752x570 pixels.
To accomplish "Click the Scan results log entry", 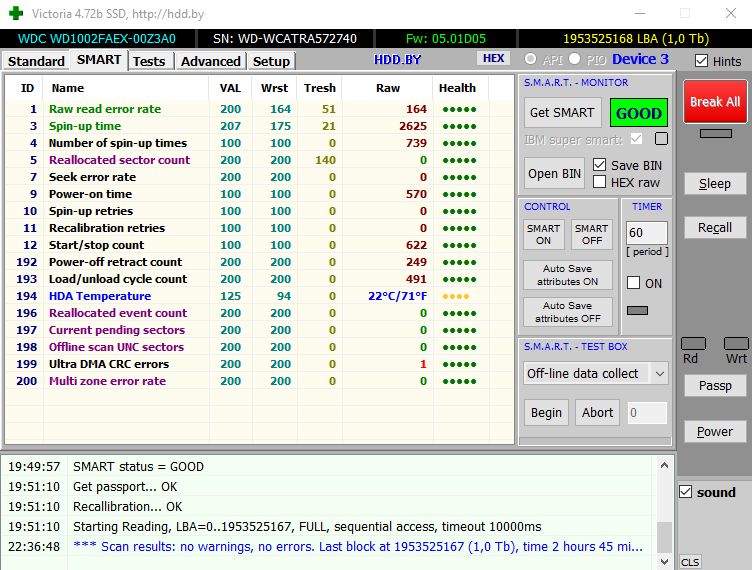I will tap(357, 547).
